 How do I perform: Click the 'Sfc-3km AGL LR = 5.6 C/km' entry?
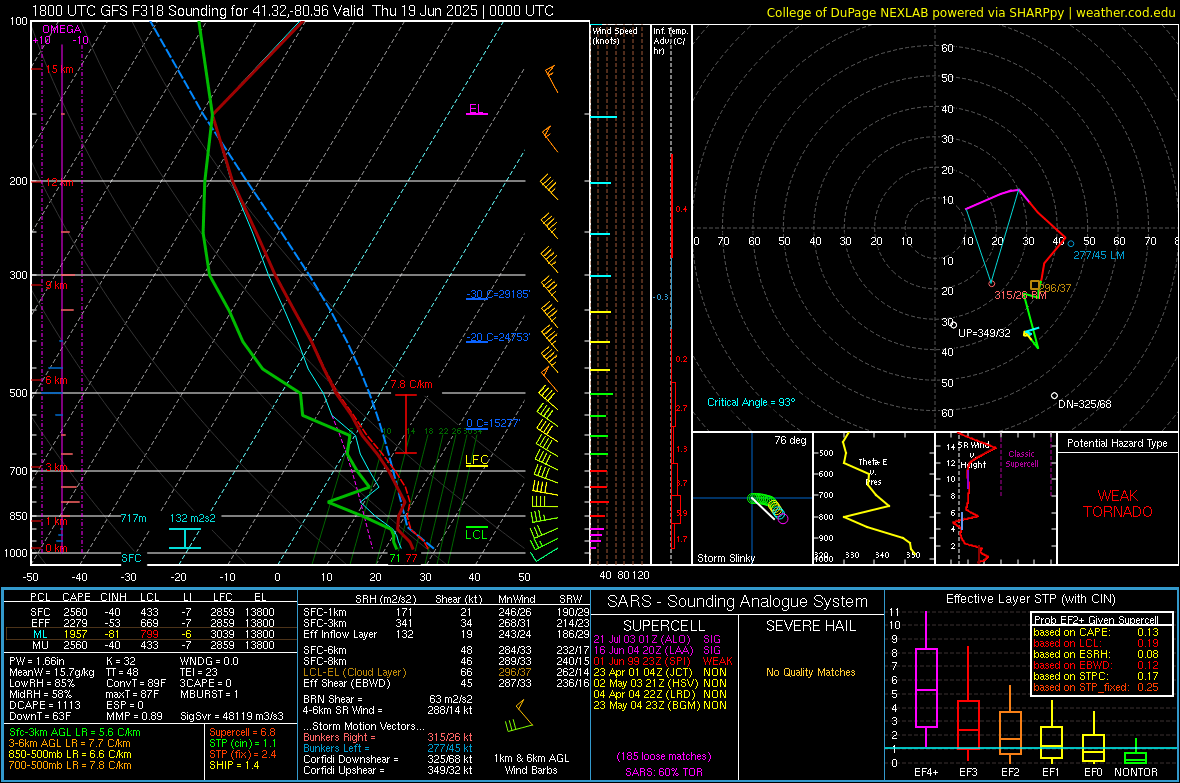click(x=75, y=732)
